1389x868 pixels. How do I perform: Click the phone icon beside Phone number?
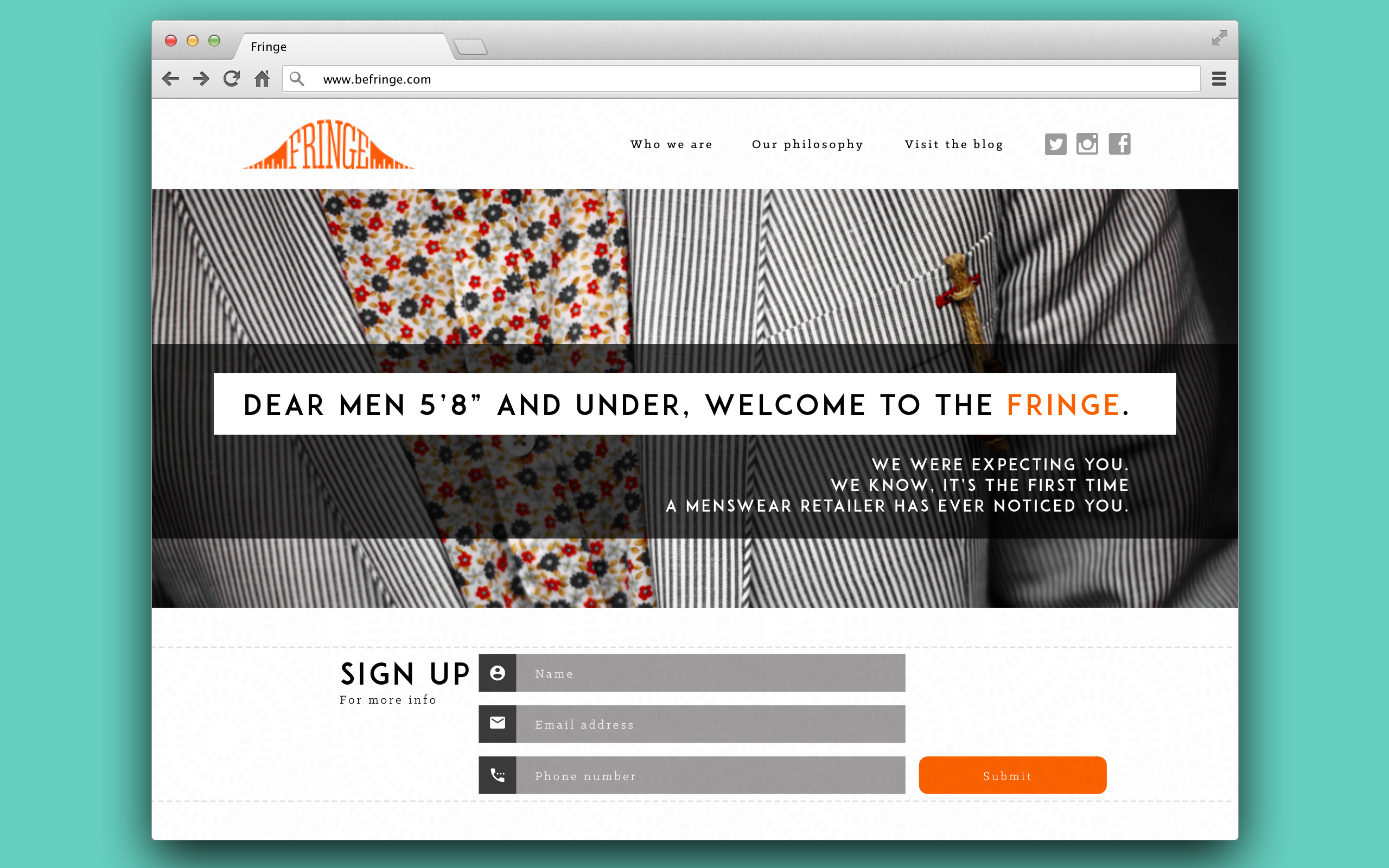[498, 775]
